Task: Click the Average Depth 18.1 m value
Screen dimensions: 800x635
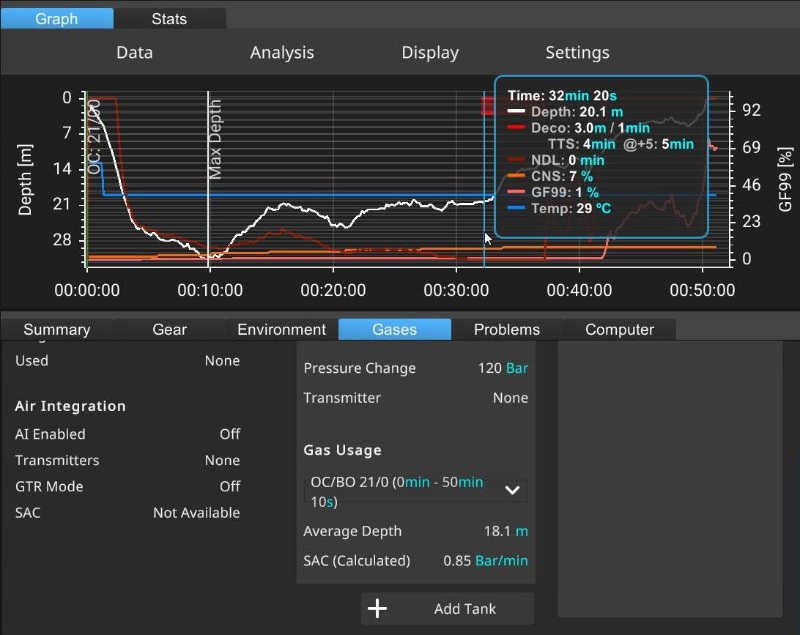Action: point(506,531)
